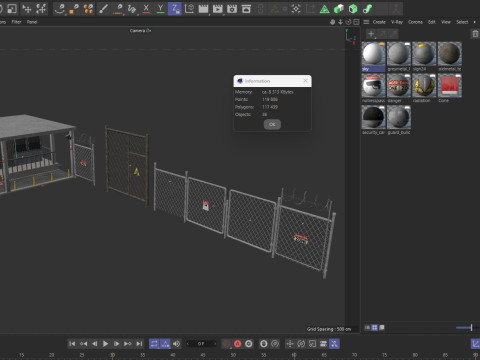Toggle the red autokey A button

click(x=237, y=344)
